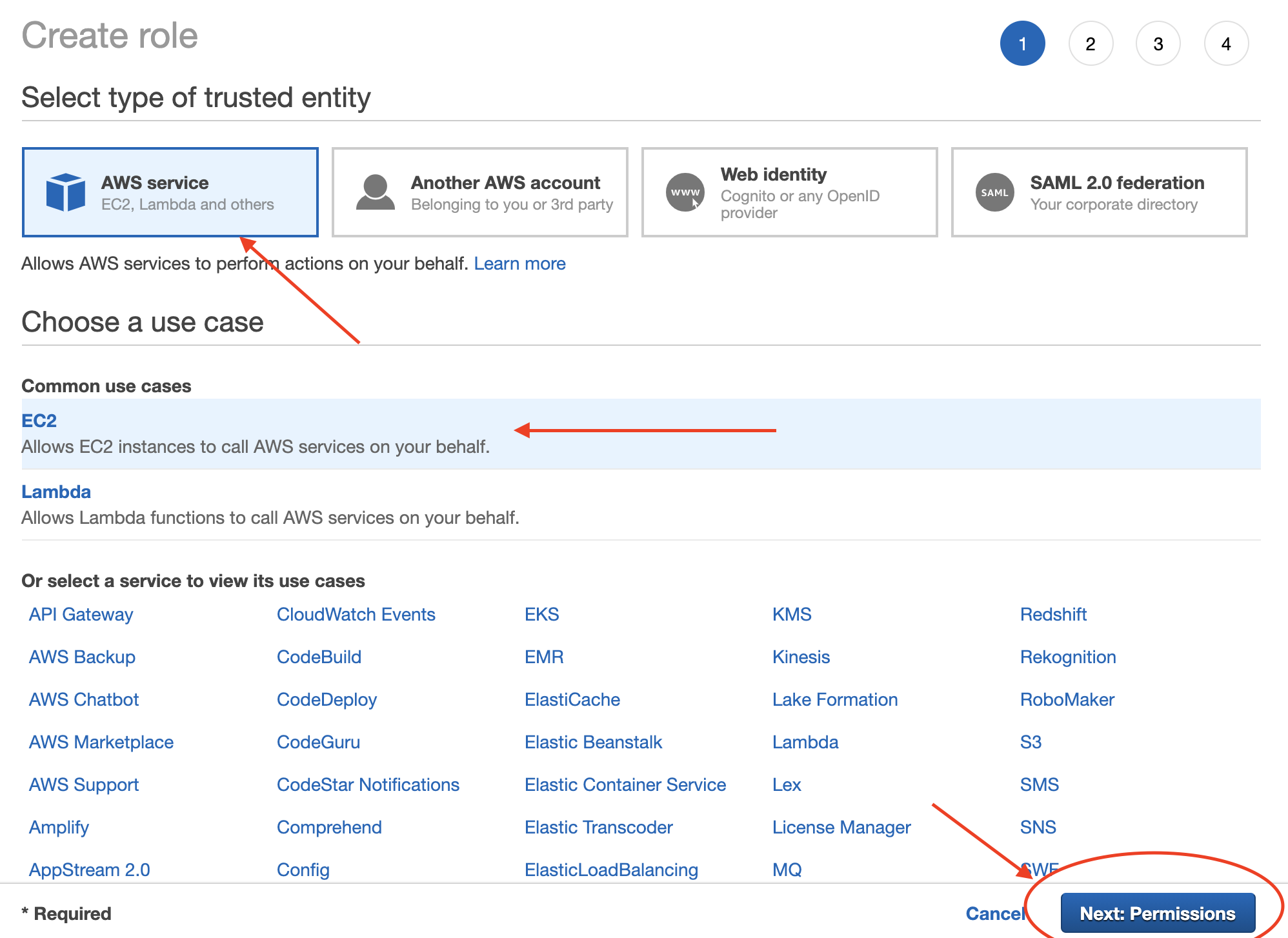Select SAML 2.0 federation entity card
Image resolution: width=1288 pixels, height=938 pixels.
(x=1099, y=192)
